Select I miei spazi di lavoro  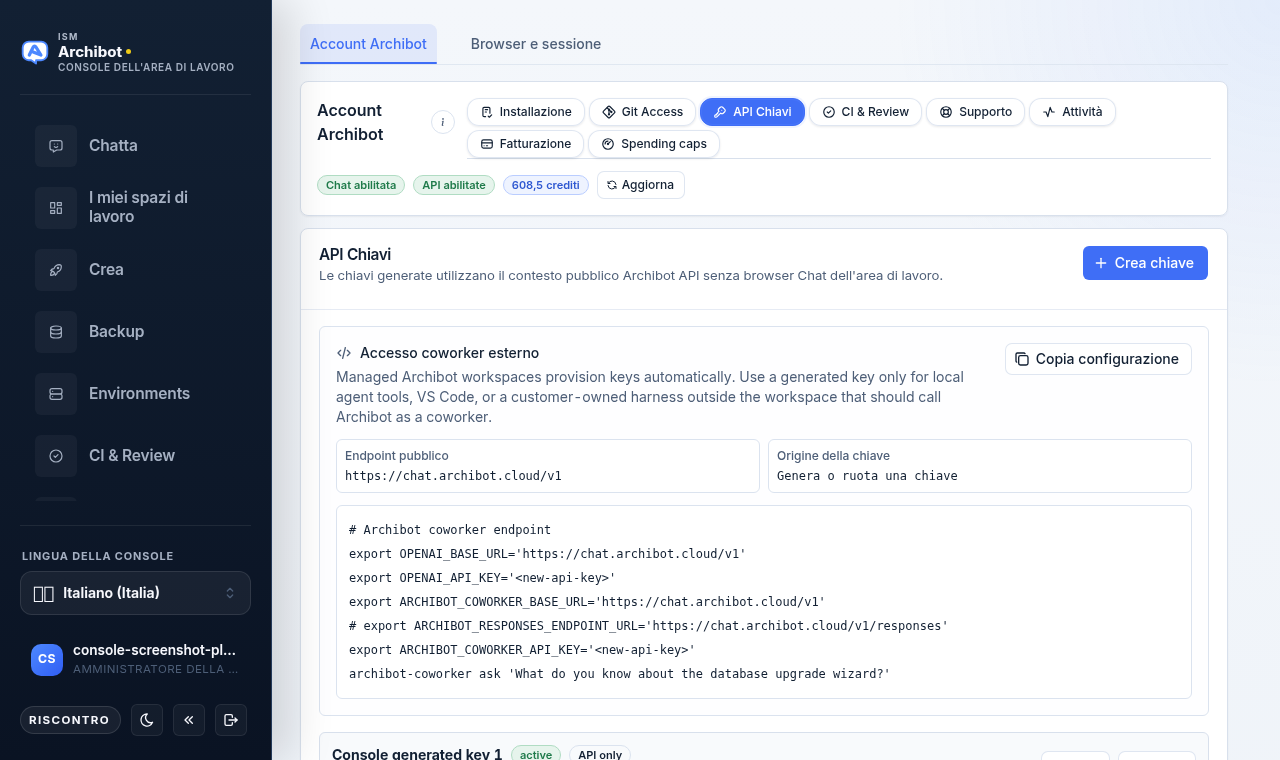(138, 207)
